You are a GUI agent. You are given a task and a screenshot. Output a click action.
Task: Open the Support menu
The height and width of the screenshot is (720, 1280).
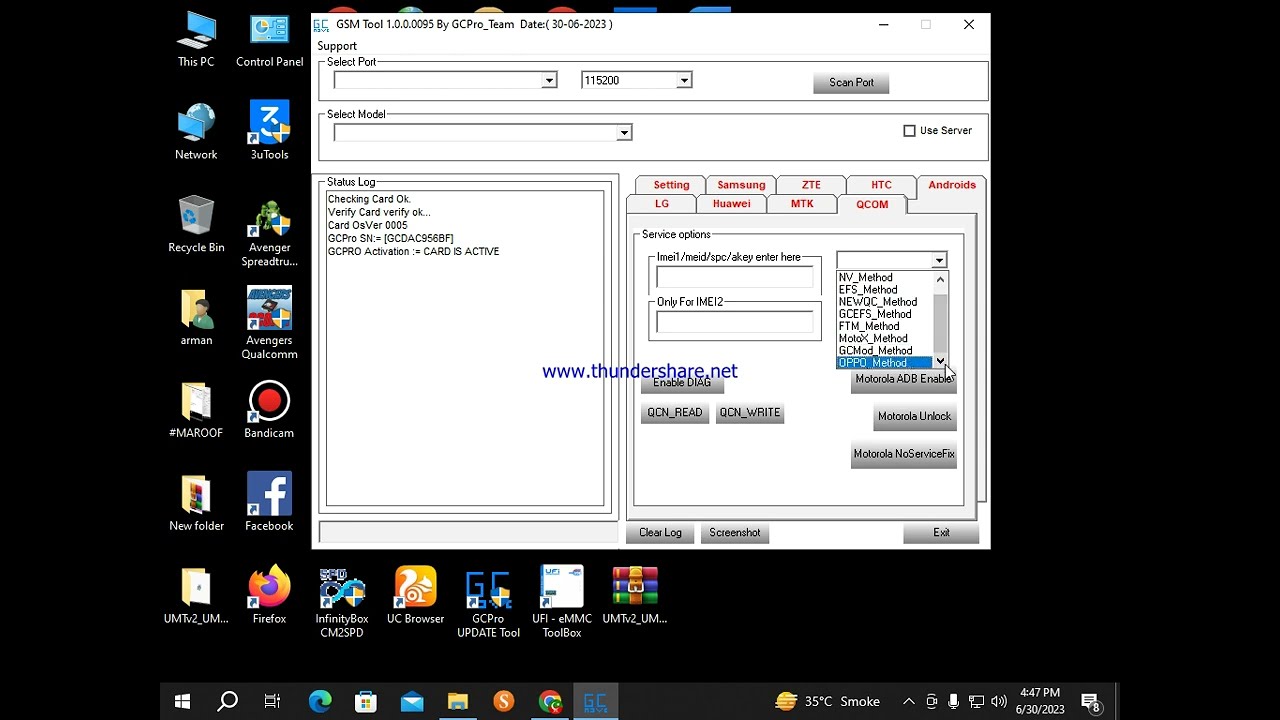point(337,46)
